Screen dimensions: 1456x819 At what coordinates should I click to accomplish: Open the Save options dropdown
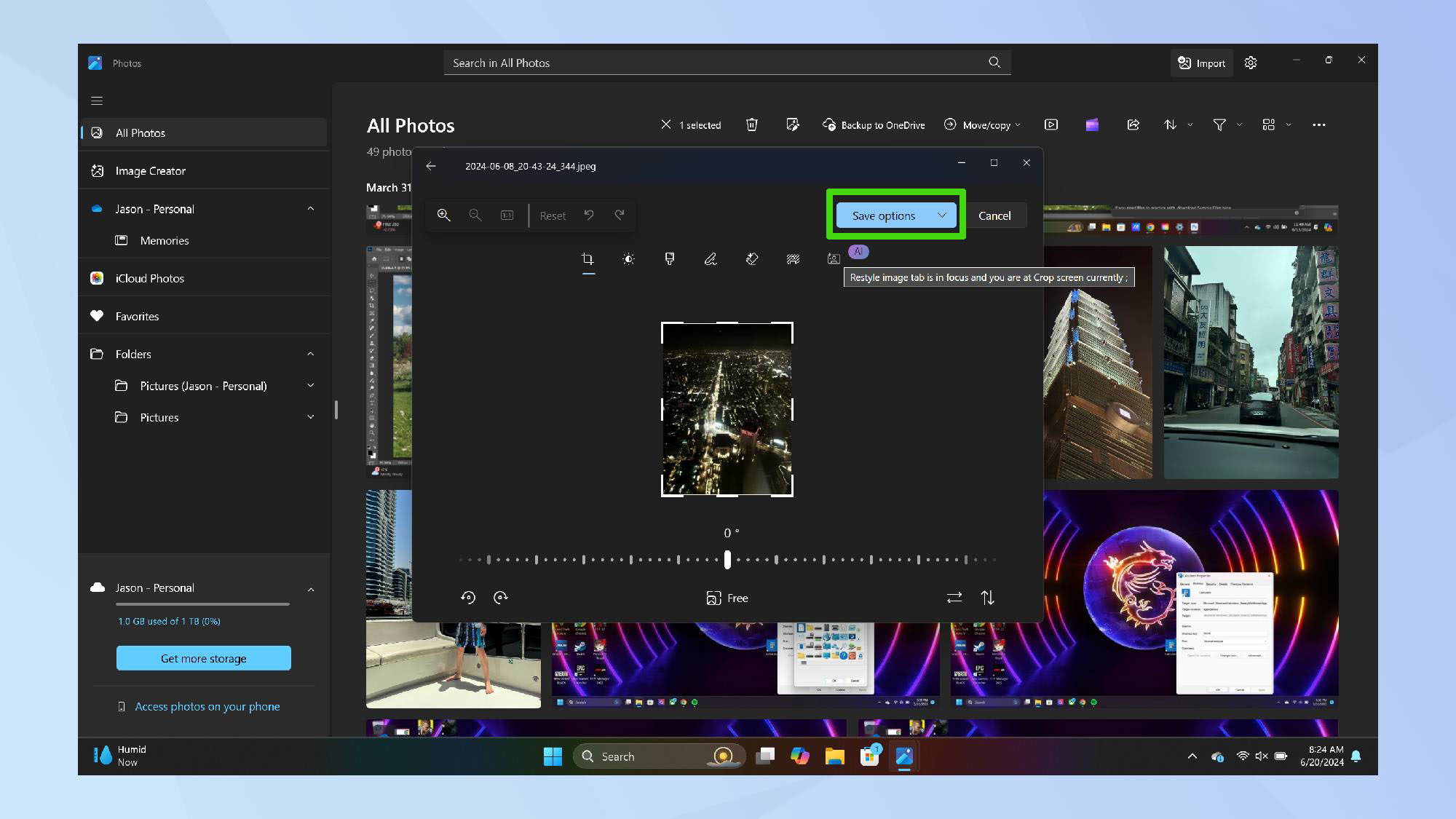(941, 215)
